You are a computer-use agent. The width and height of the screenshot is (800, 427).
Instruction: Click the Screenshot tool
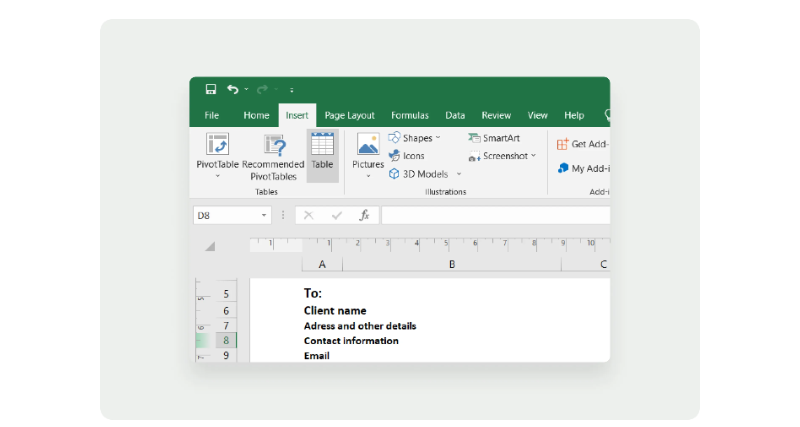pos(502,156)
